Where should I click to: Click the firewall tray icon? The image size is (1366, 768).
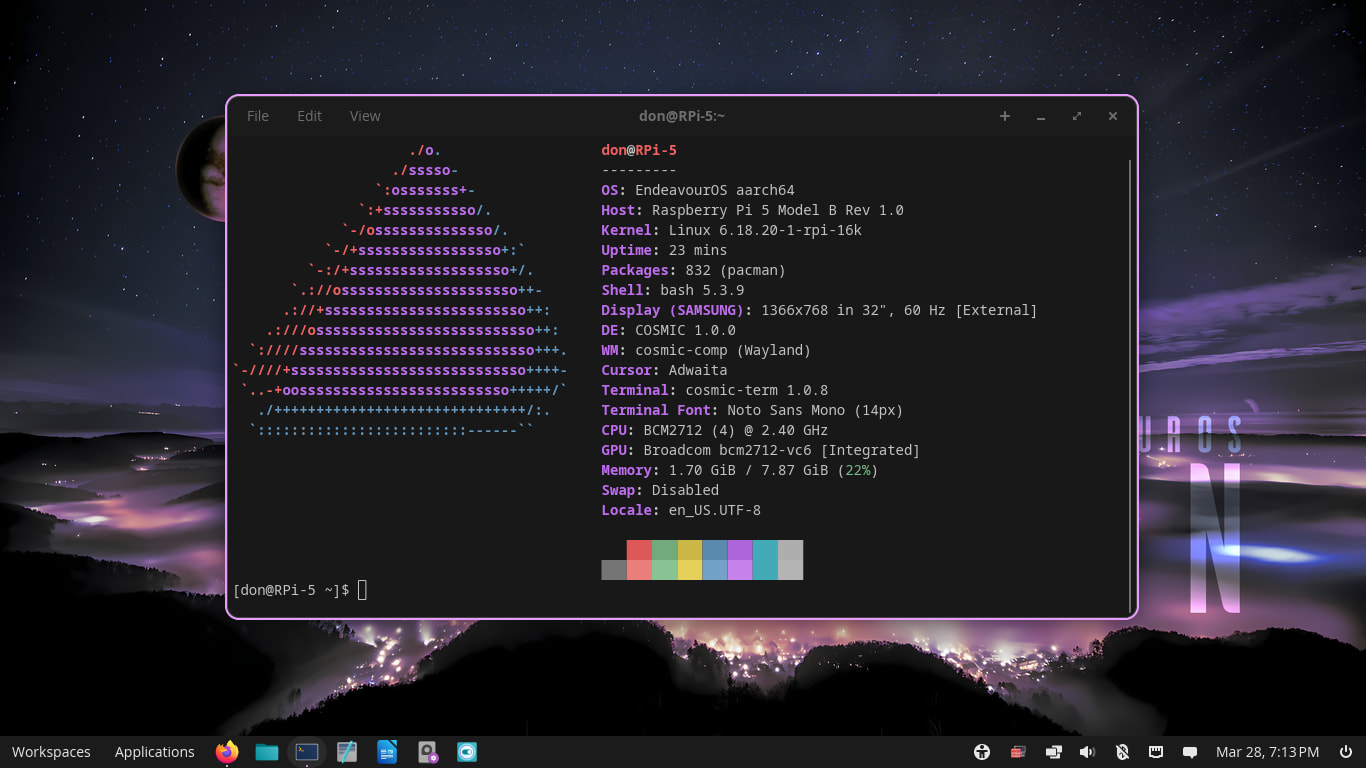[x=1018, y=752]
